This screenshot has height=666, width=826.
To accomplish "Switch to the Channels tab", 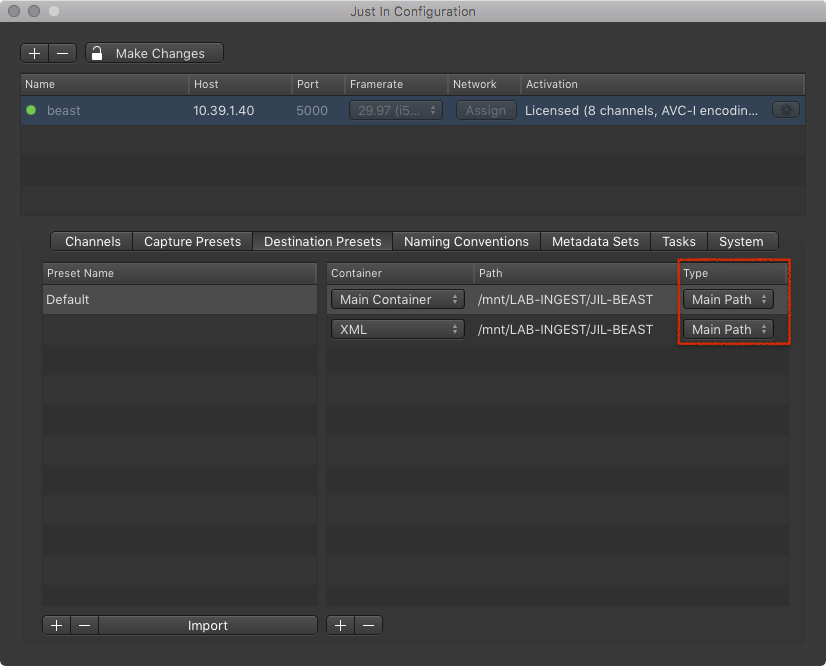I will 93,241.
